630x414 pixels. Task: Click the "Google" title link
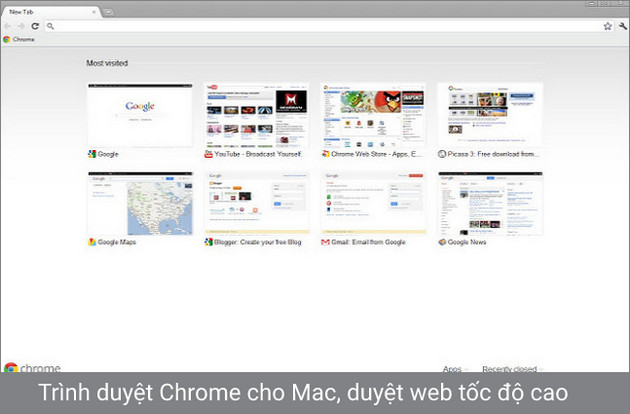[108, 154]
